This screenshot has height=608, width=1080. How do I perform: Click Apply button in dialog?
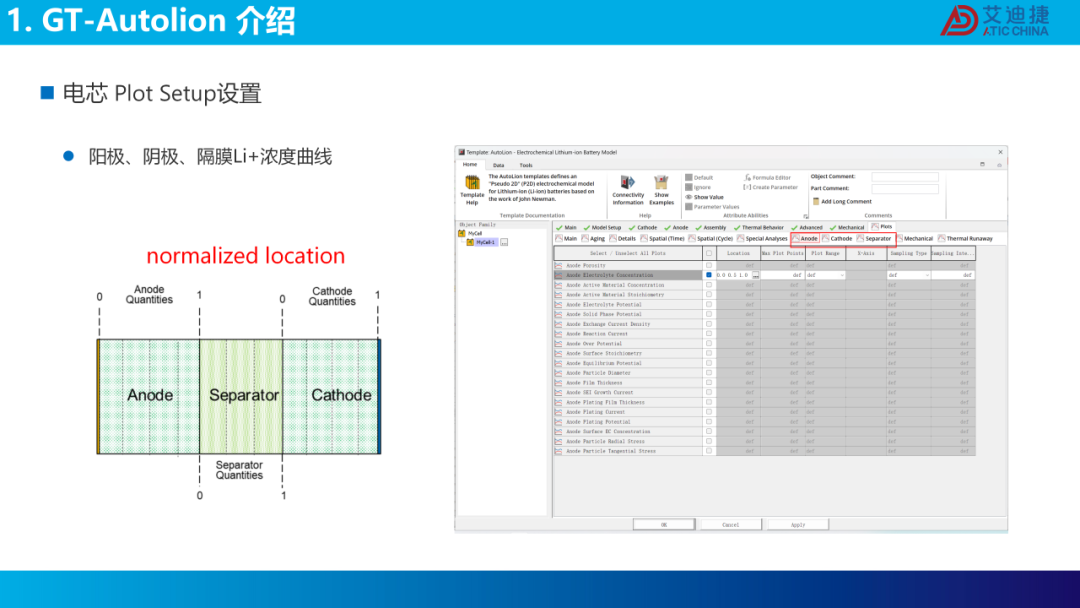click(798, 525)
